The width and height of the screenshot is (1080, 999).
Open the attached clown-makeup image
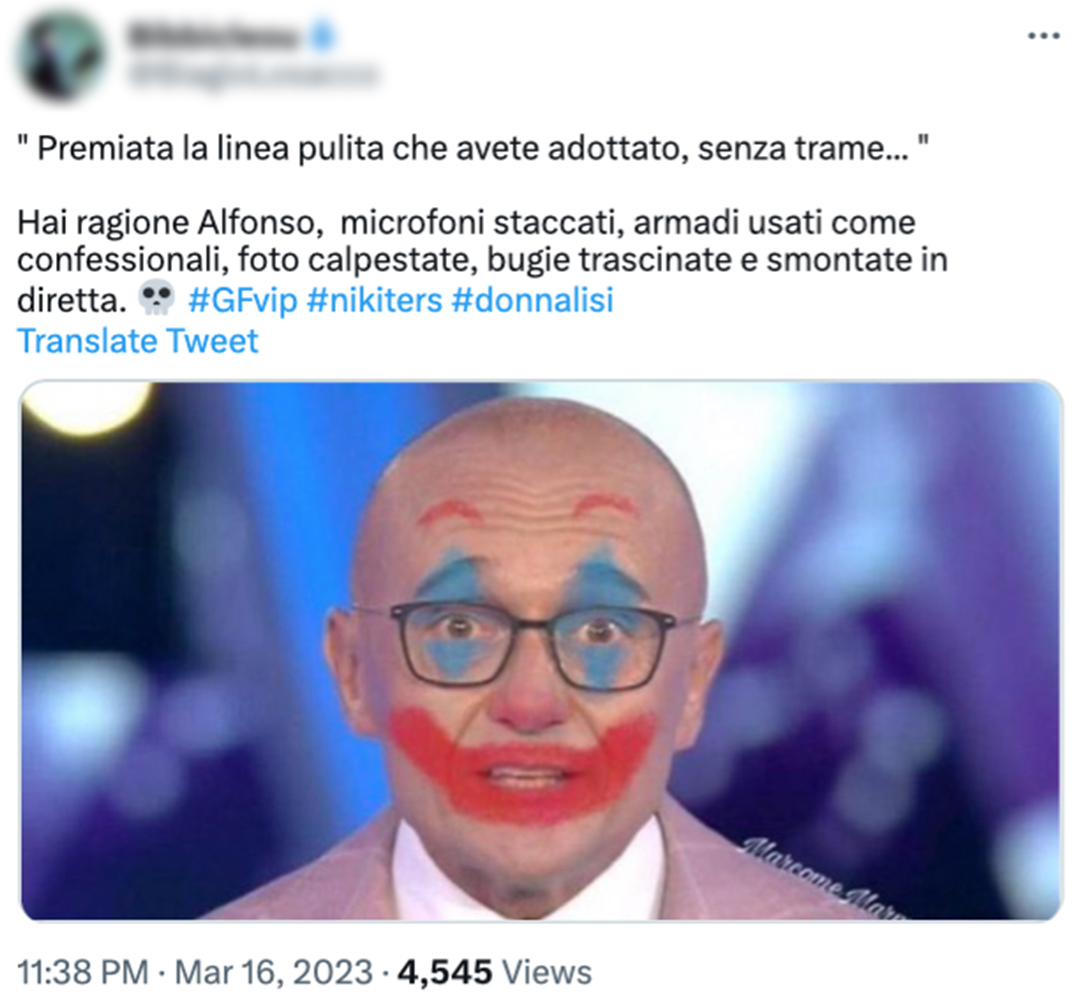(540, 650)
